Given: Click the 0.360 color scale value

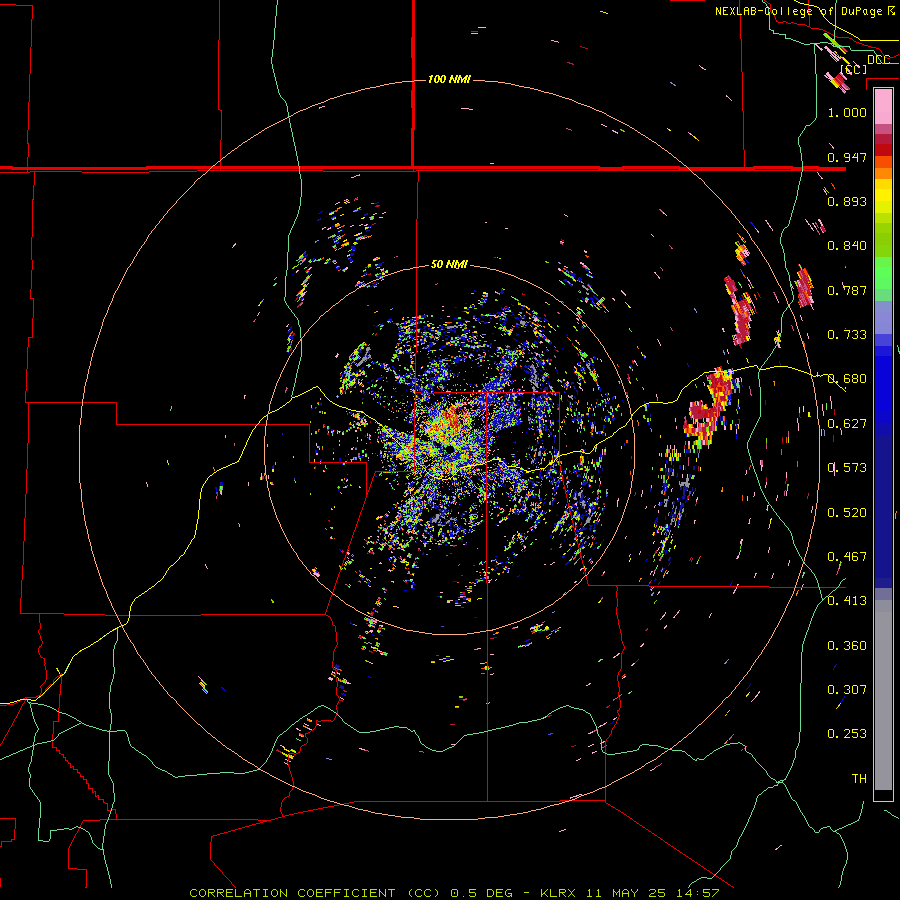Looking at the screenshot, I should [847, 646].
